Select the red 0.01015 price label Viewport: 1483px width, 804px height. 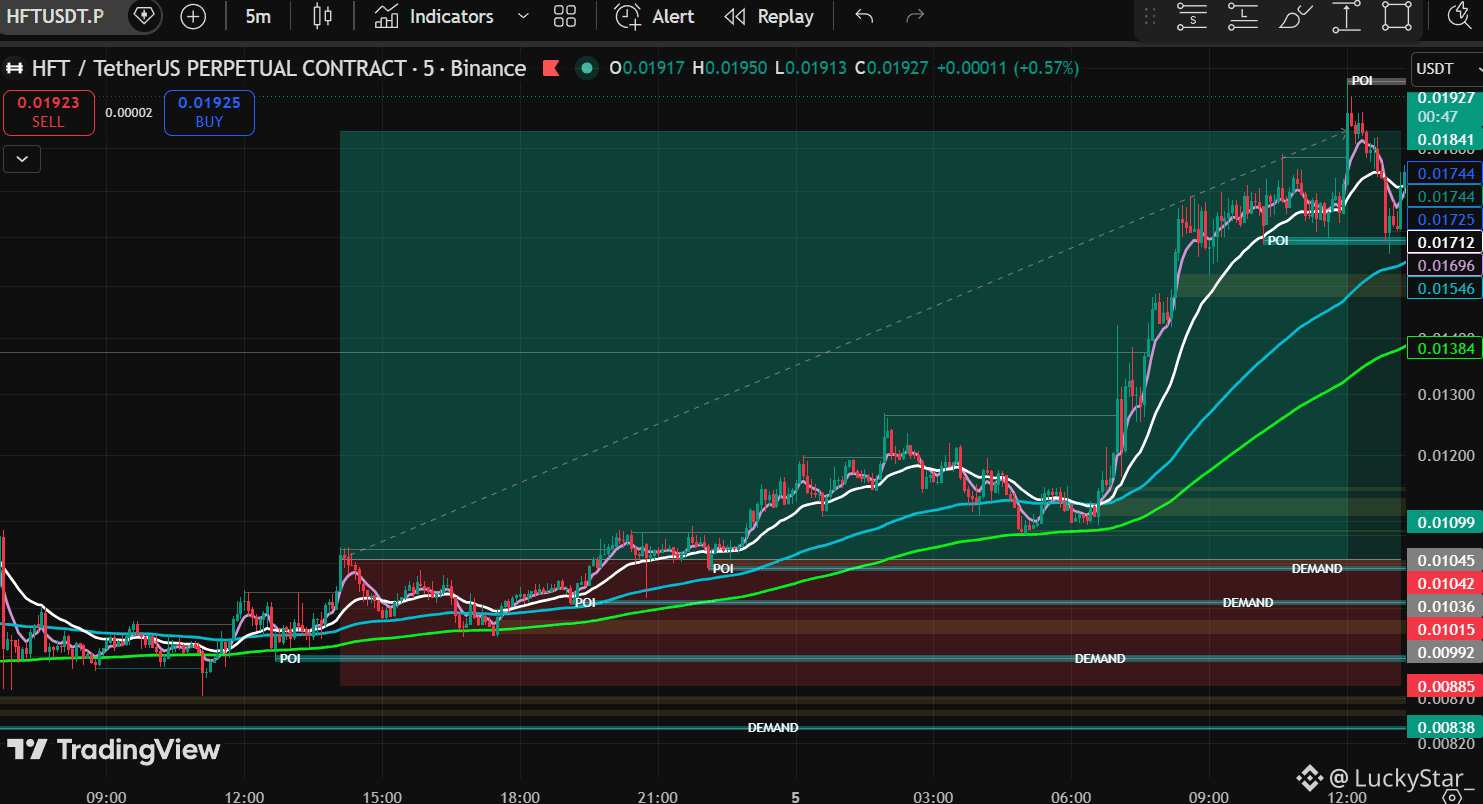pyautogui.click(x=1445, y=629)
